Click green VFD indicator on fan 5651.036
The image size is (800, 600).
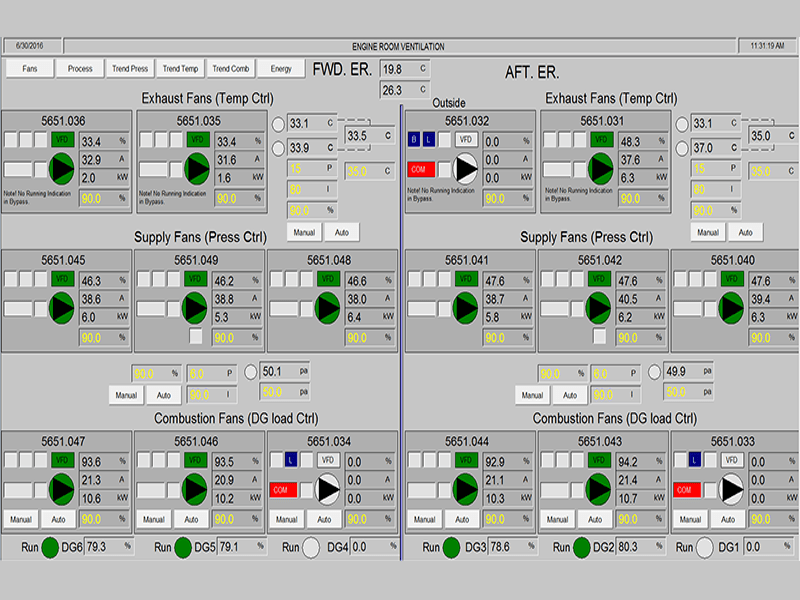coord(62,140)
